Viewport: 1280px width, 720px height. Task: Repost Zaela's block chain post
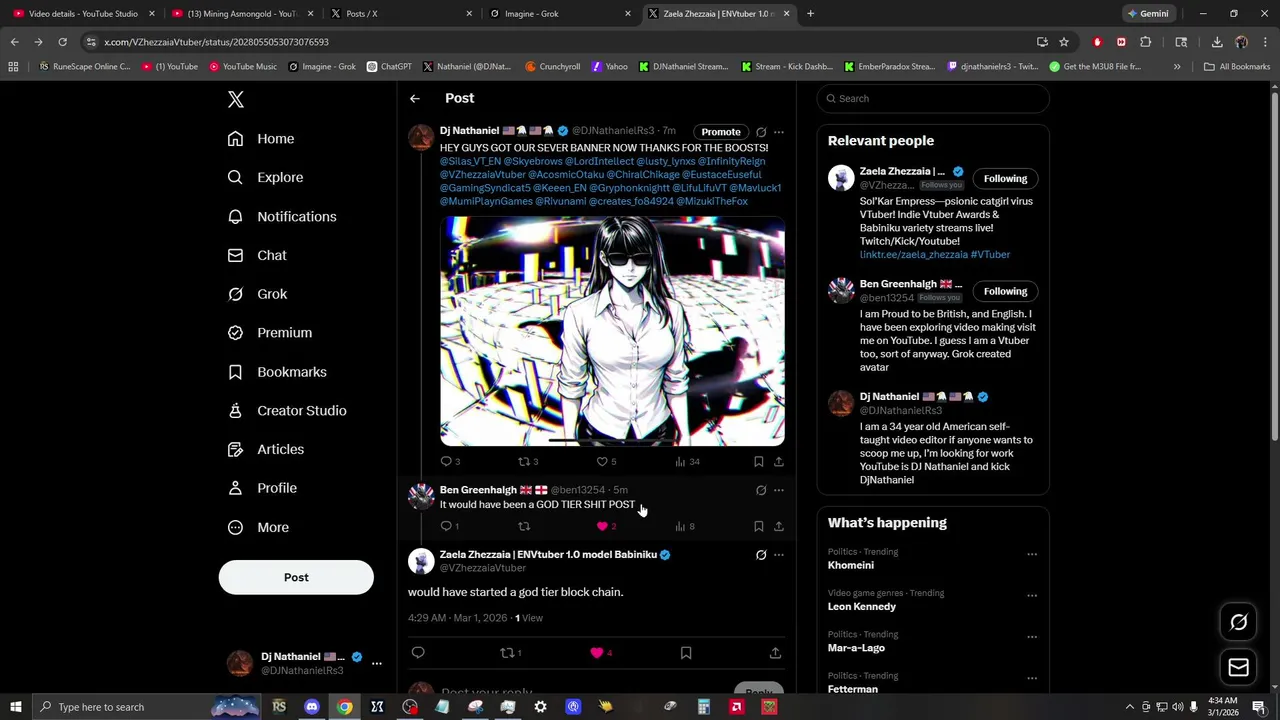click(x=508, y=653)
